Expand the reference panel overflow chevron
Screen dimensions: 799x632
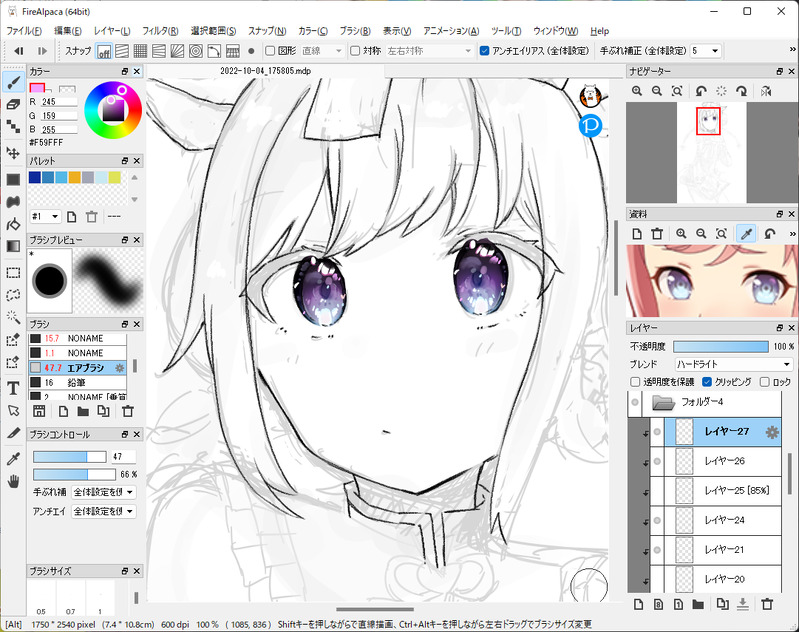click(x=792, y=233)
